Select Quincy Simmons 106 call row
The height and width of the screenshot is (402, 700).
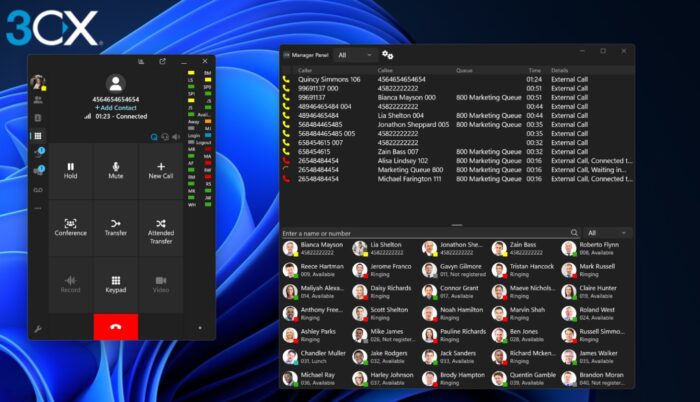(457, 79)
